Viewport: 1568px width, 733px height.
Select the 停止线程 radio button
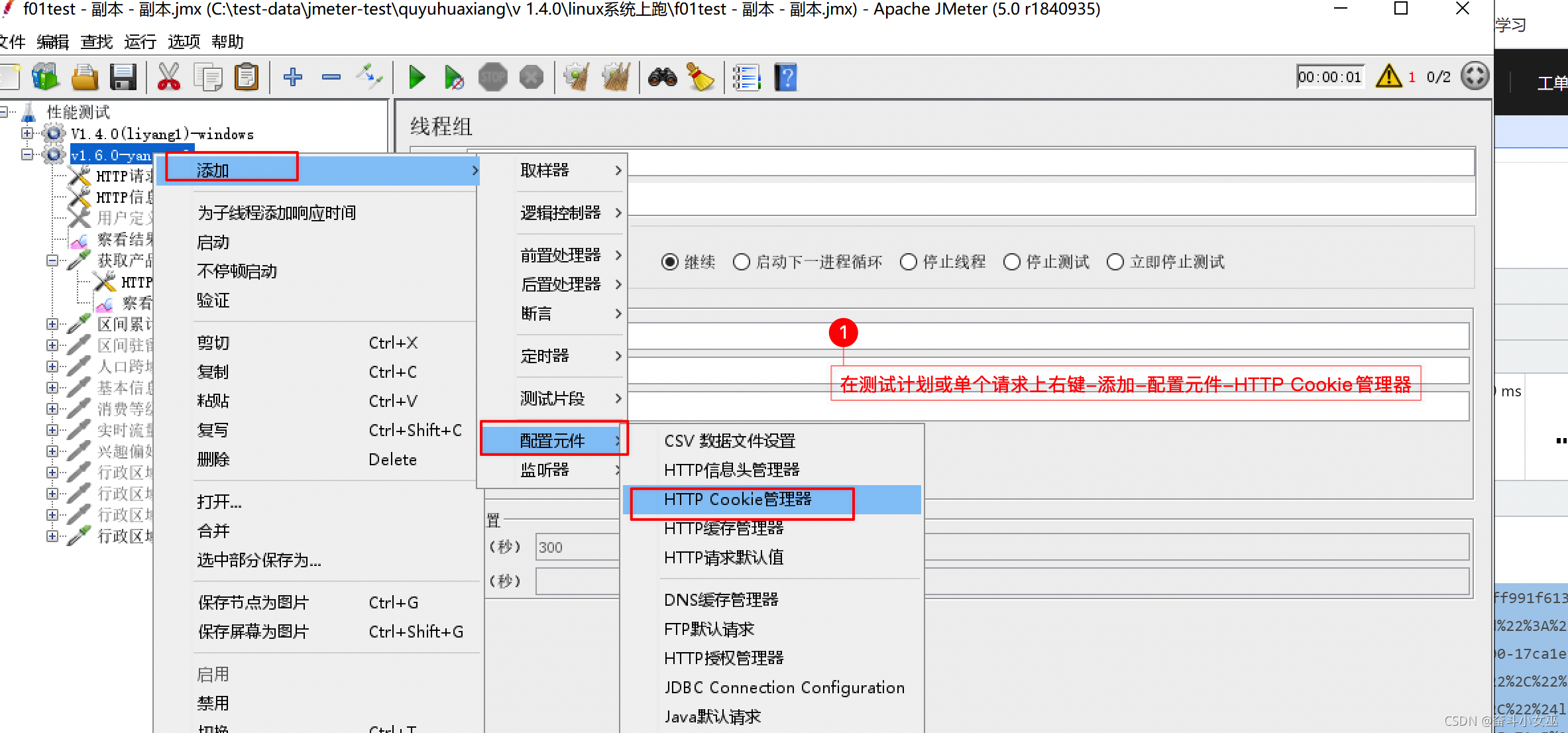coord(909,262)
